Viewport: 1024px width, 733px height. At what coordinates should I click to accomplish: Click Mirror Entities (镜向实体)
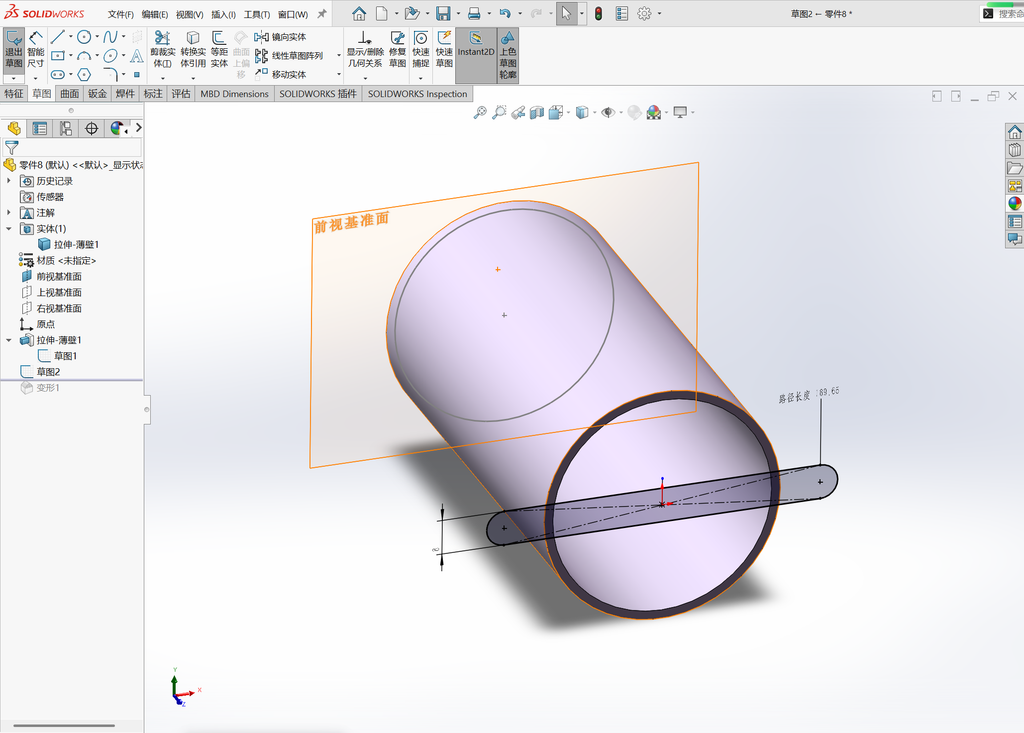click(x=280, y=37)
